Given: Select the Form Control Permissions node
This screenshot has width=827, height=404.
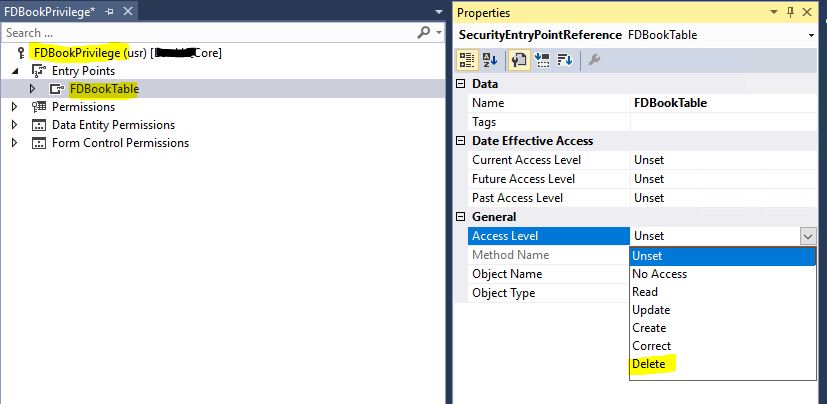Looking at the screenshot, I should point(120,143).
